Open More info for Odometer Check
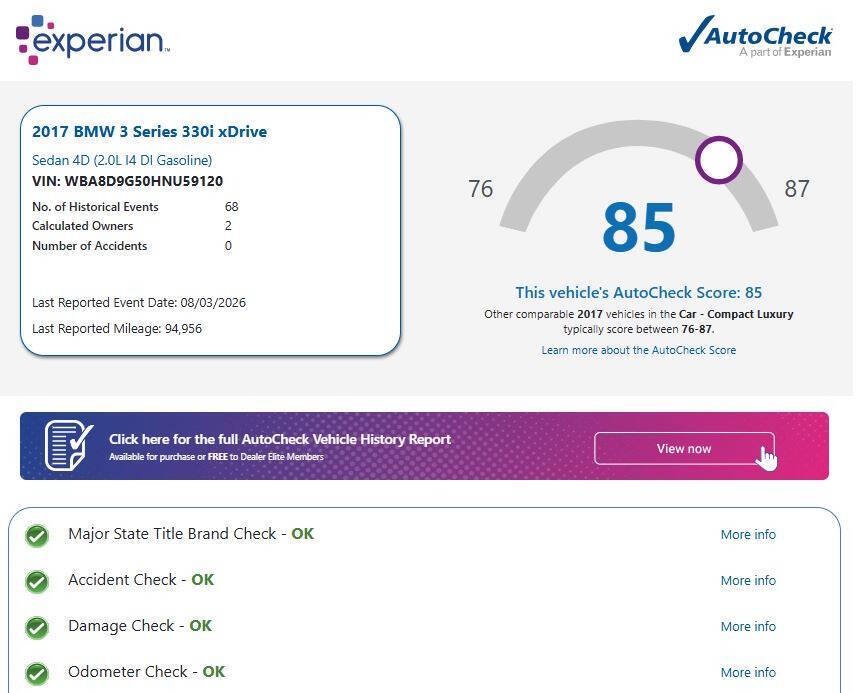The height and width of the screenshot is (693, 857). [x=748, y=672]
